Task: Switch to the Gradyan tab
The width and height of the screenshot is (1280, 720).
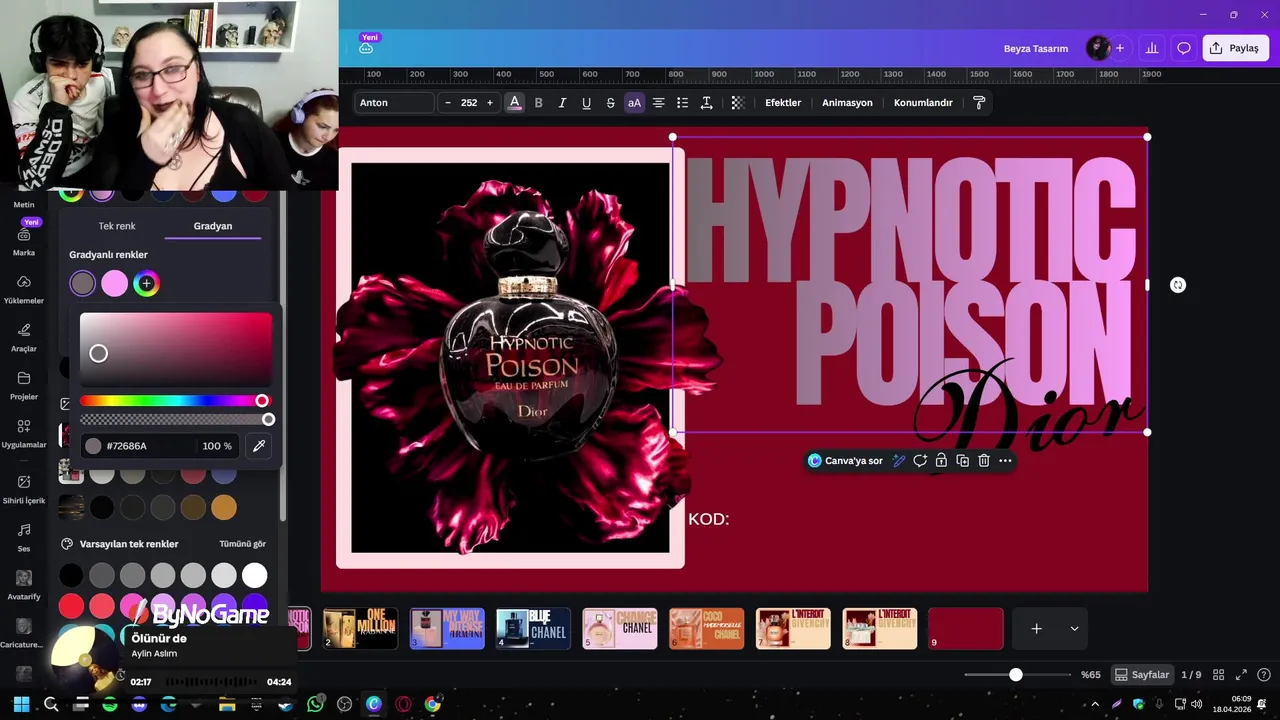Action: pyautogui.click(x=213, y=226)
